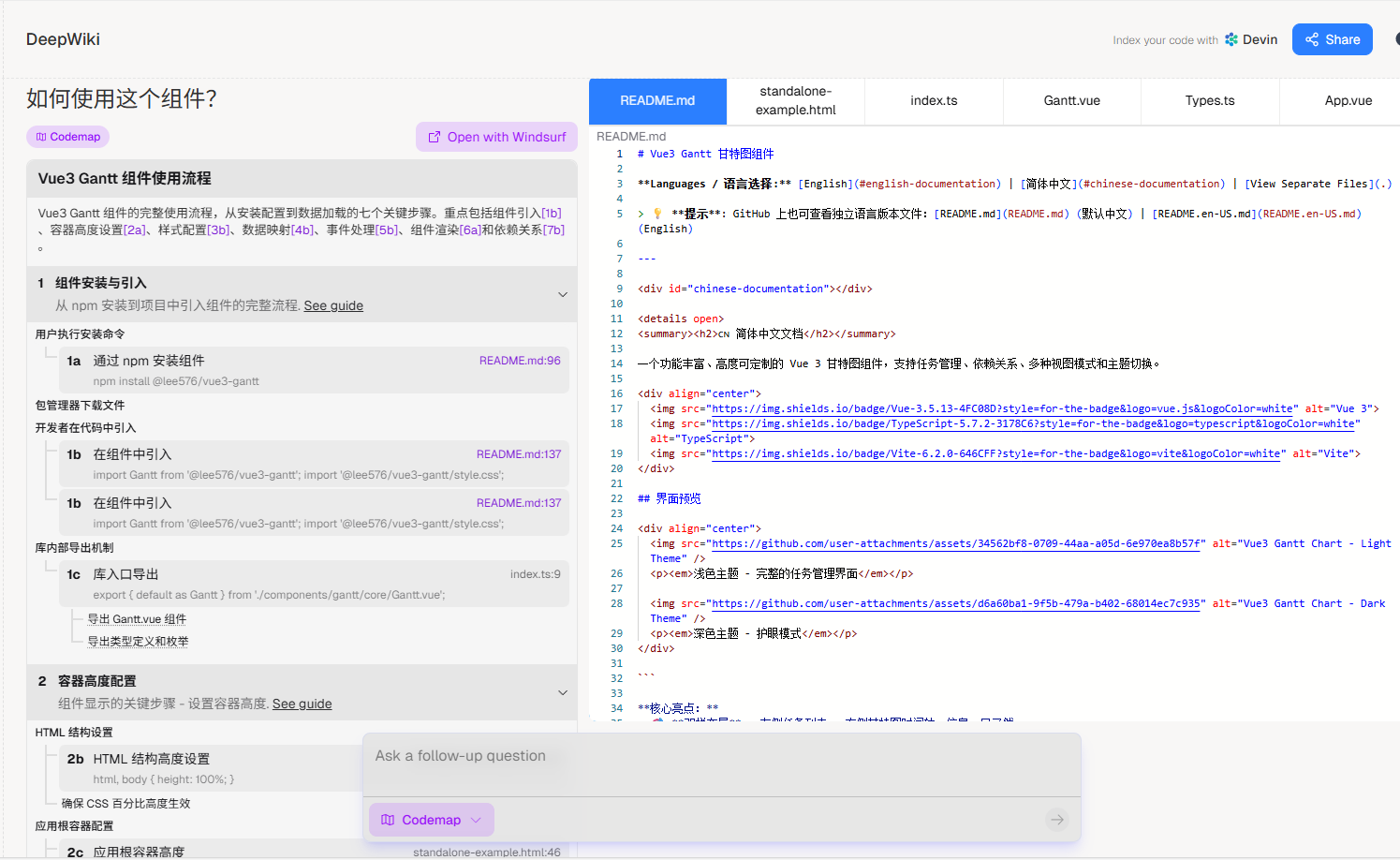Click the npm install @lee576/vue3-gantt command text
Screen dimensions: 1400x860
point(176,381)
